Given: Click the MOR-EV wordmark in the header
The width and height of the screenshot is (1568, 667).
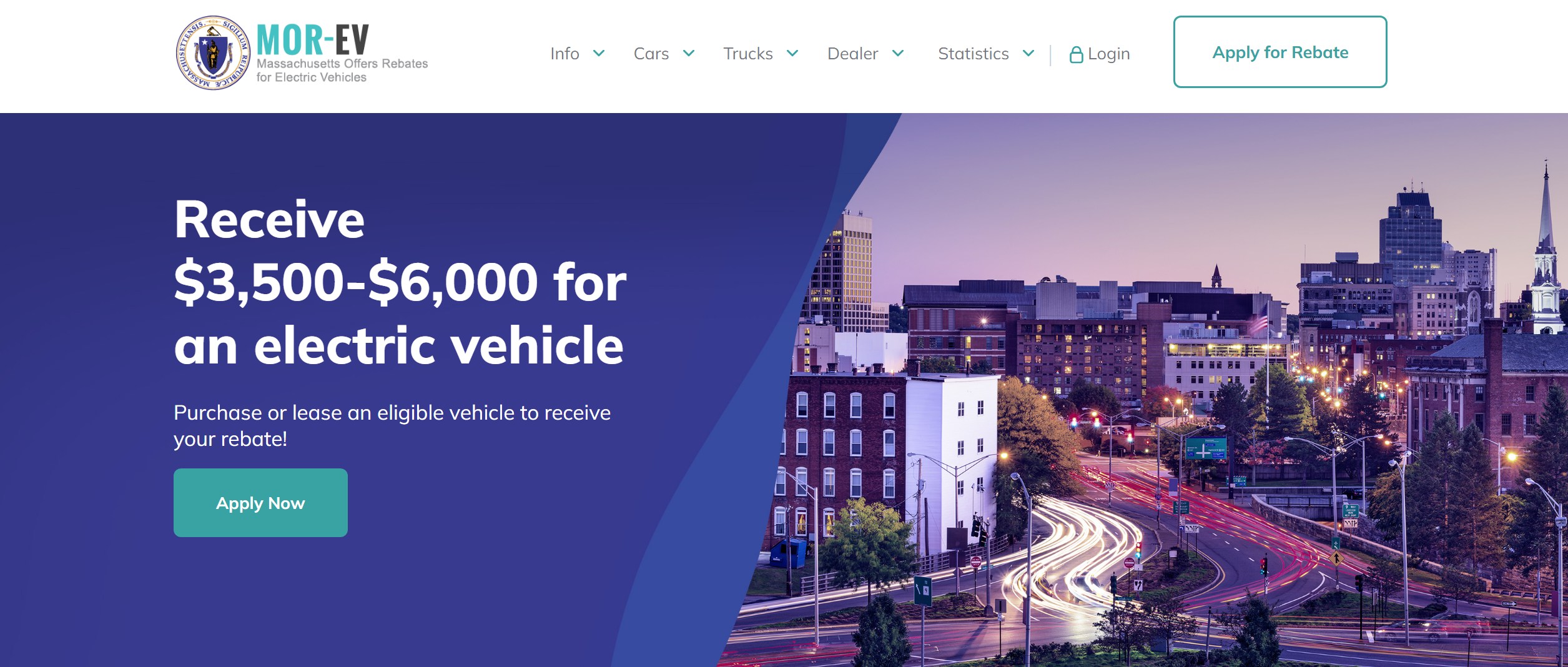Looking at the screenshot, I should coord(312,39).
